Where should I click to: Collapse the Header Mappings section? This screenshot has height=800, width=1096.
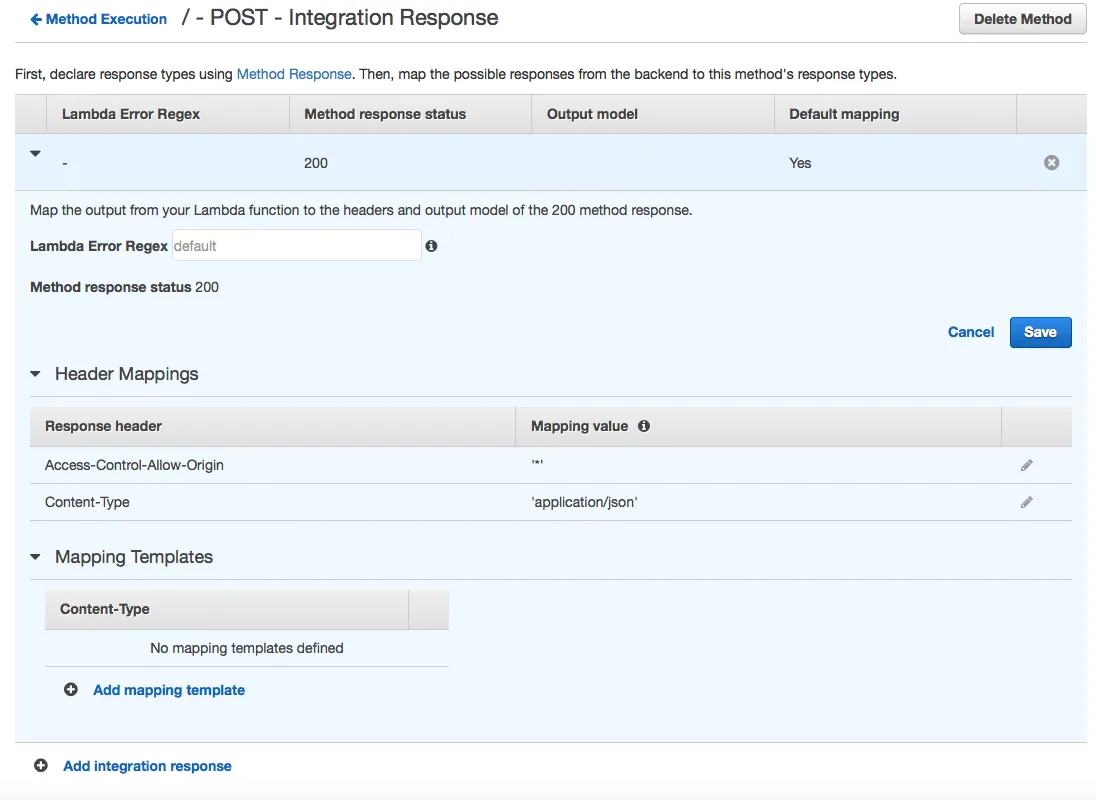pyautogui.click(x=36, y=374)
